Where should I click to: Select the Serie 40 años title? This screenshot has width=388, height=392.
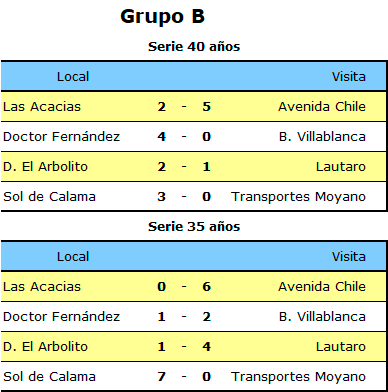[x=194, y=46]
